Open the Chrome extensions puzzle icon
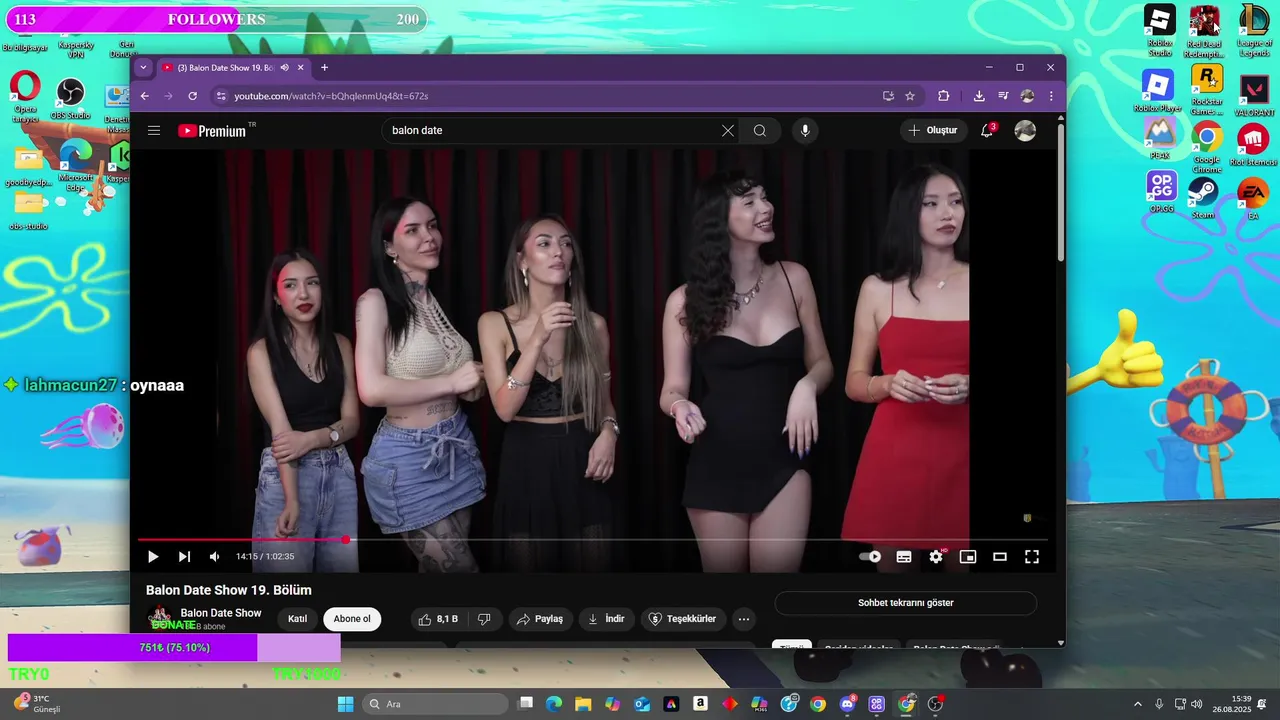The image size is (1280, 720). coord(943,96)
